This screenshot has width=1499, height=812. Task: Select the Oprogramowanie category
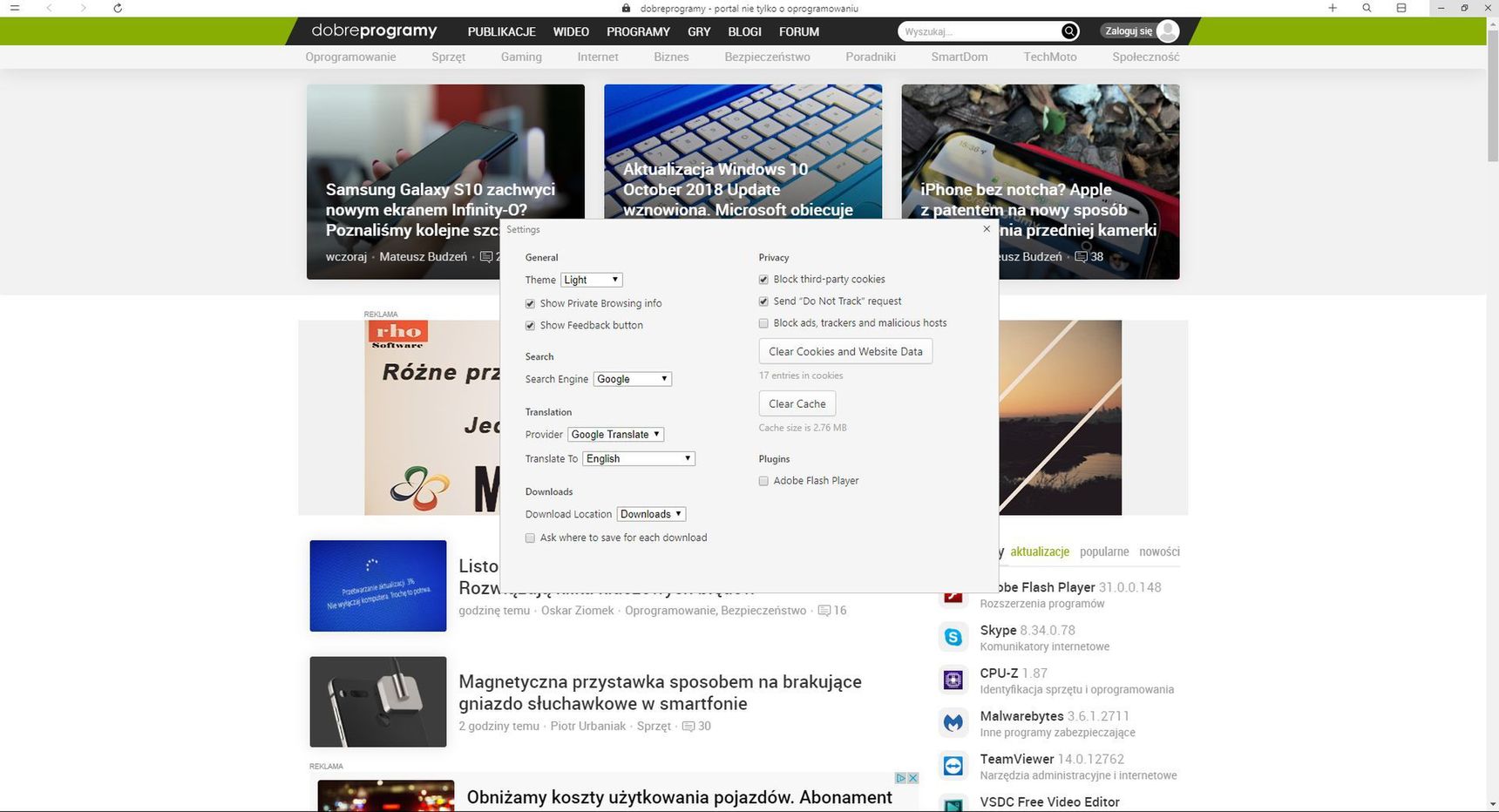pos(350,57)
